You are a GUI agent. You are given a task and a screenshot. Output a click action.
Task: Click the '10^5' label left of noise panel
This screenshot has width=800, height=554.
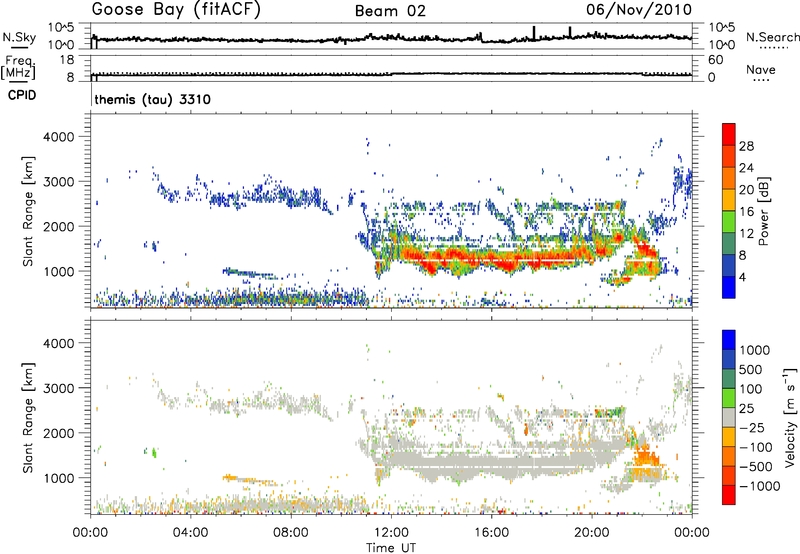(x=60, y=28)
